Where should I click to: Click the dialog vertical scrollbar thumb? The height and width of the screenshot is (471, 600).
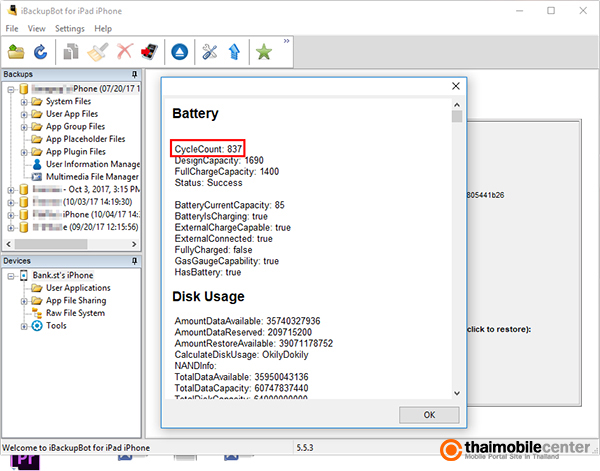click(x=457, y=117)
